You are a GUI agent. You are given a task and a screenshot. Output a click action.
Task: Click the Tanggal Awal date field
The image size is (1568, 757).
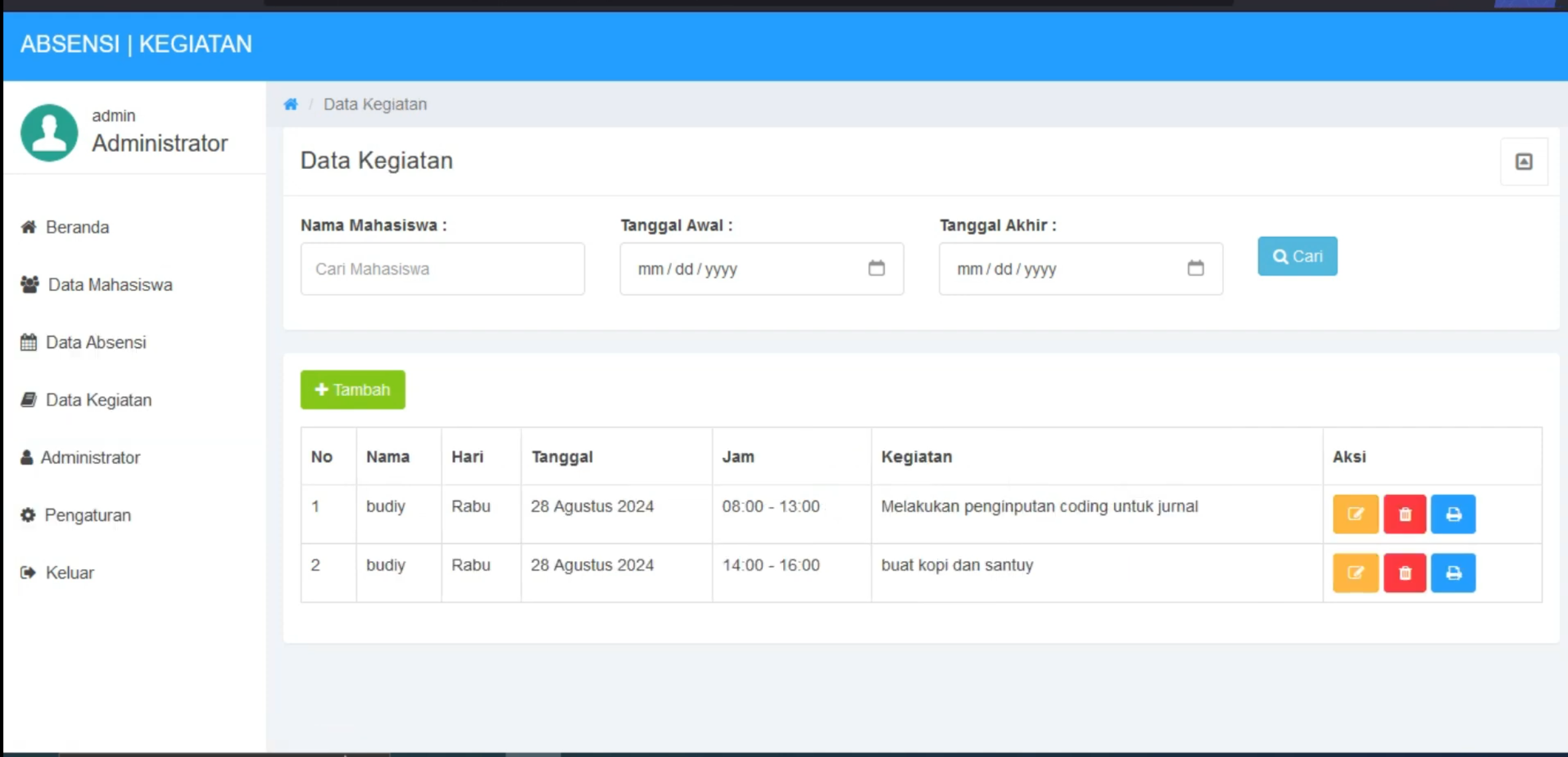coord(762,268)
